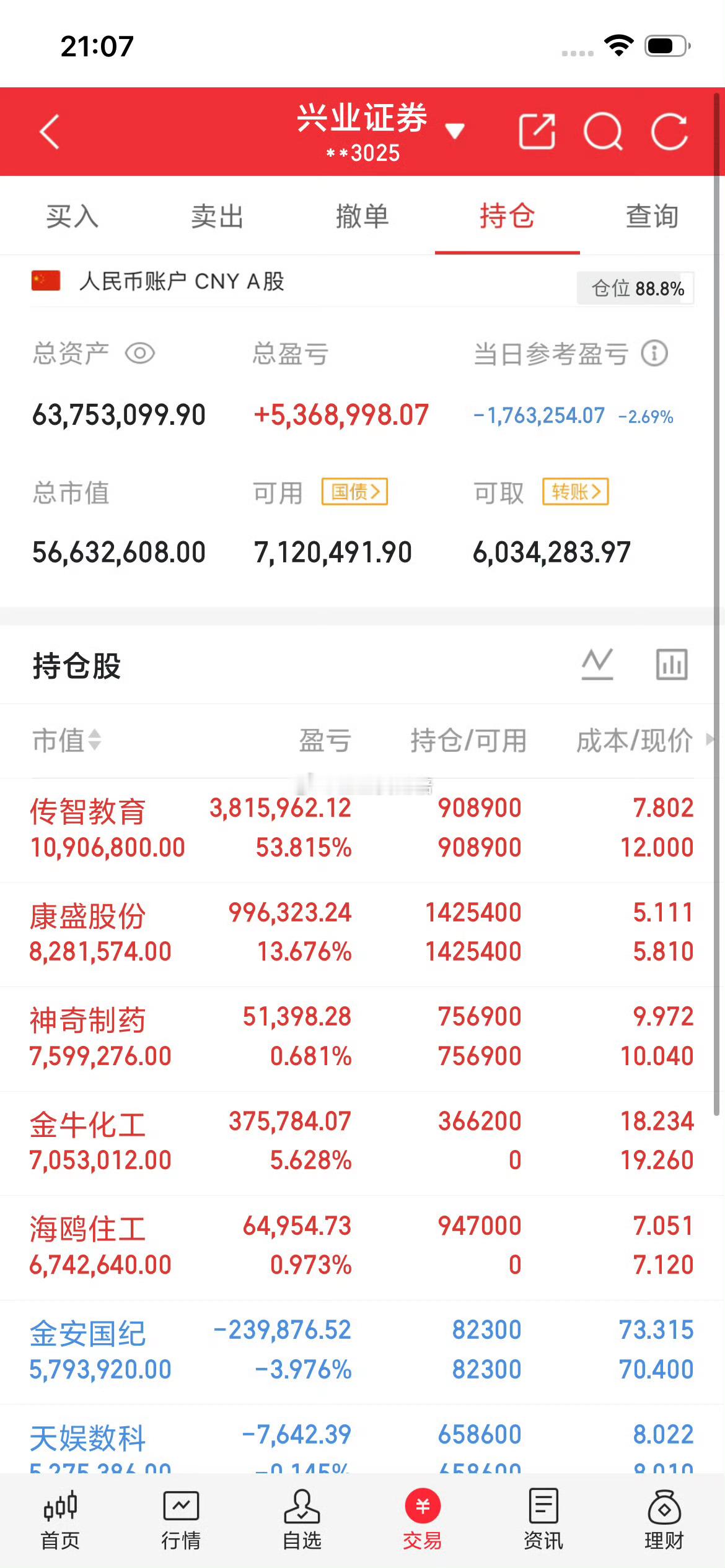Viewport: 725px width, 1568px height.
Task: Open the share/export icon in the header
Action: 537,131
